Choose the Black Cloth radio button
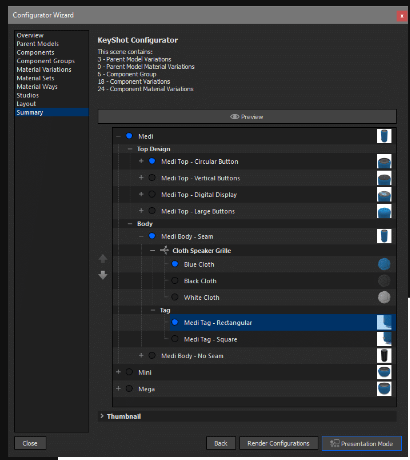The image size is (410, 460). click(175, 281)
